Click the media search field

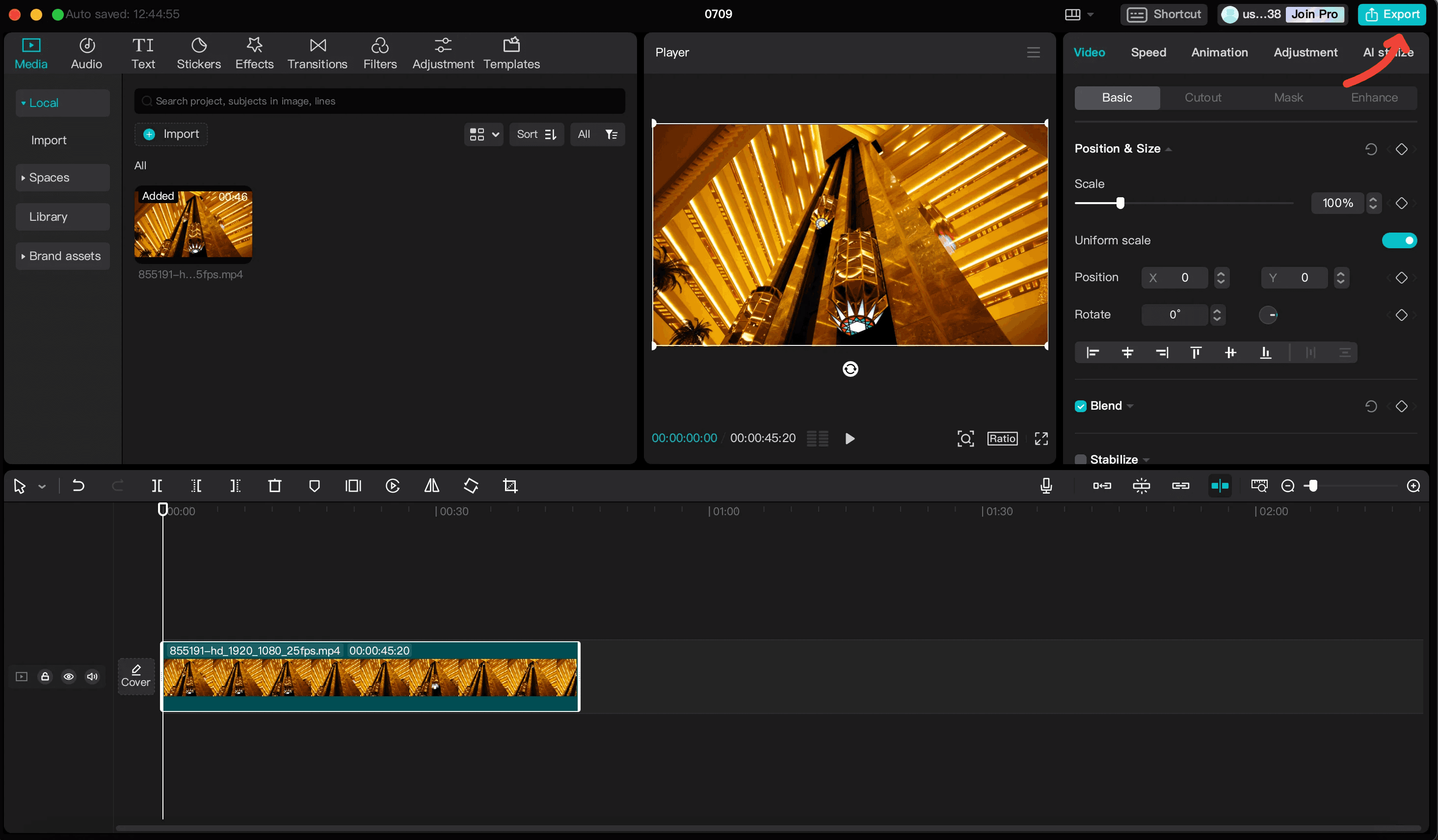pyautogui.click(x=379, y=101)
